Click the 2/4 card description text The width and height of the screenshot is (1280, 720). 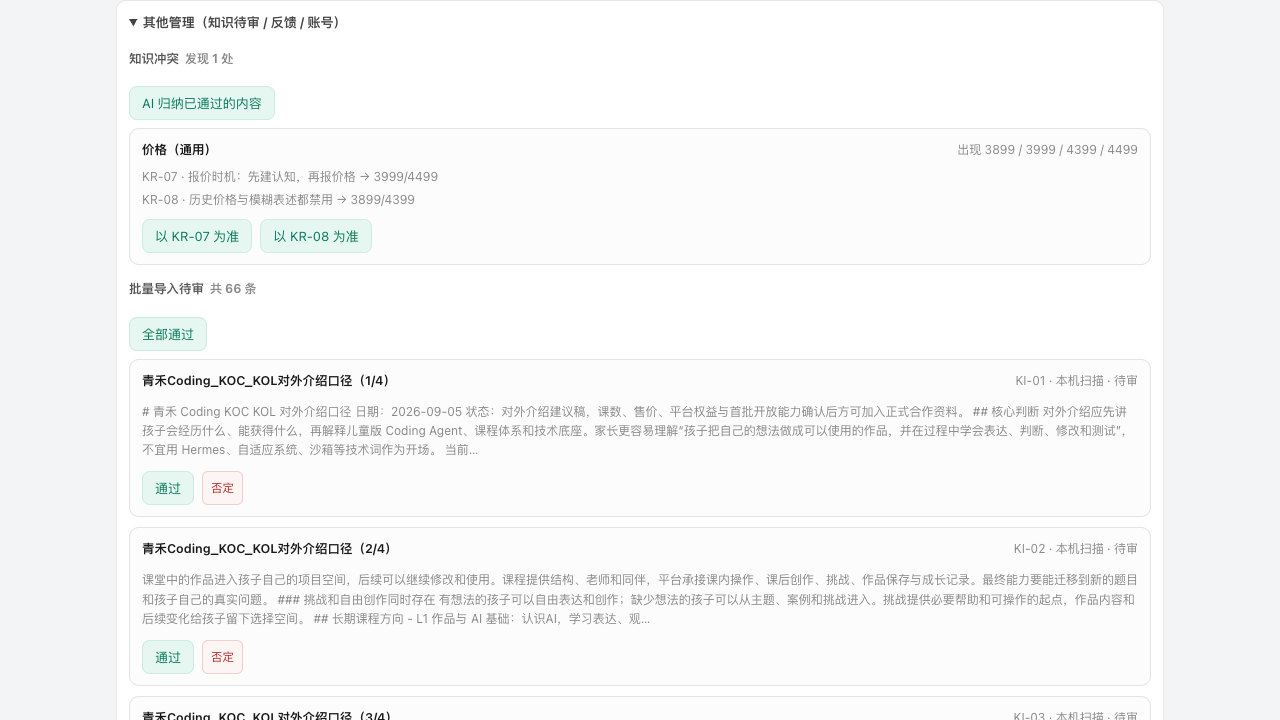click(x=640, y=599)
